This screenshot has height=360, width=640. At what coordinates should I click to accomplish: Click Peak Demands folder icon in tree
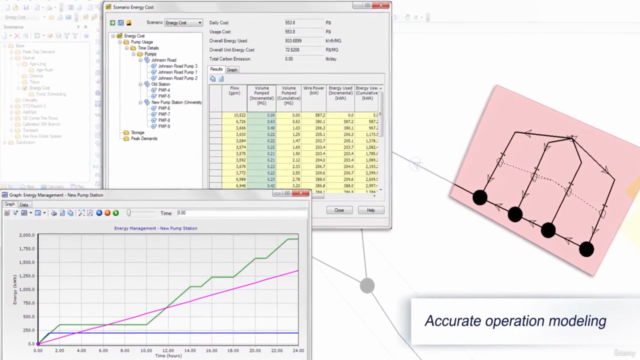pyautogui.click(x=126, y=139)
